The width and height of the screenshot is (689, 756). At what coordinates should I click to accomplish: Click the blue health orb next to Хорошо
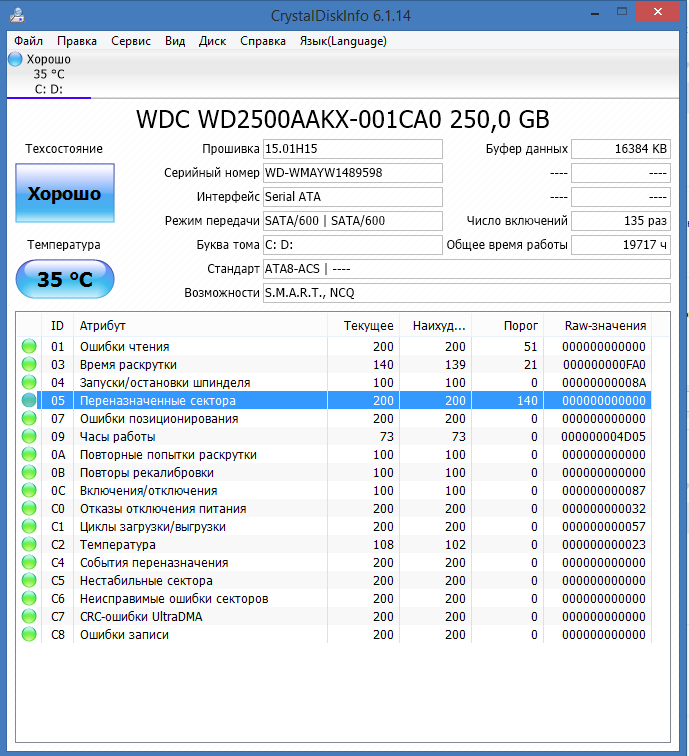coord(15,59)
